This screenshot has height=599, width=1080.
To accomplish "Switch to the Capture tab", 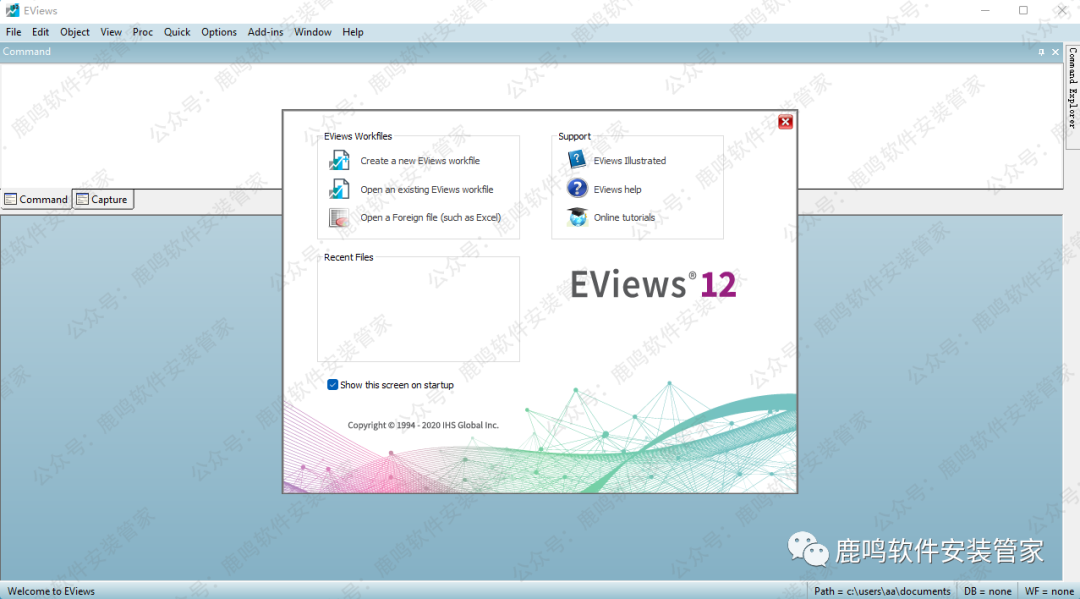I will [x=102, y=199].
